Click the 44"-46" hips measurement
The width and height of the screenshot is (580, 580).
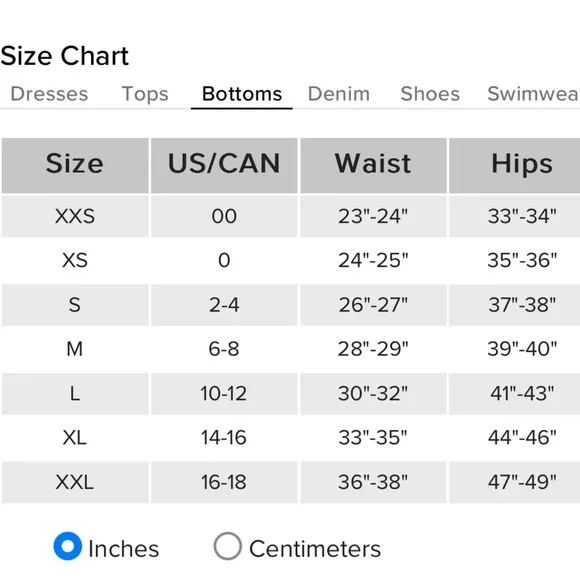[x=522, y=438]
